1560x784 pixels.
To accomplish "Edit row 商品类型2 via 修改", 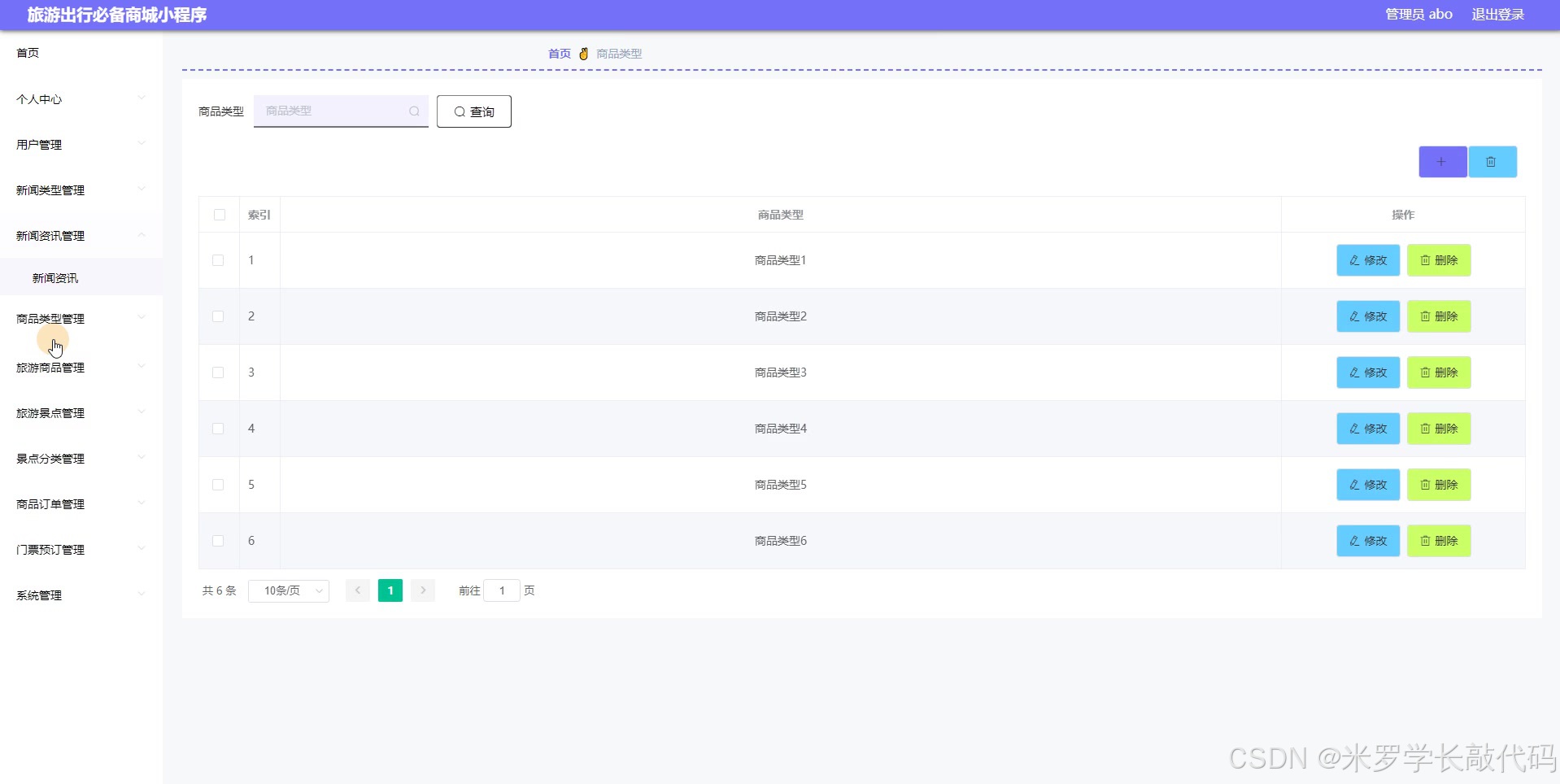I will (x=1368, y=316).
